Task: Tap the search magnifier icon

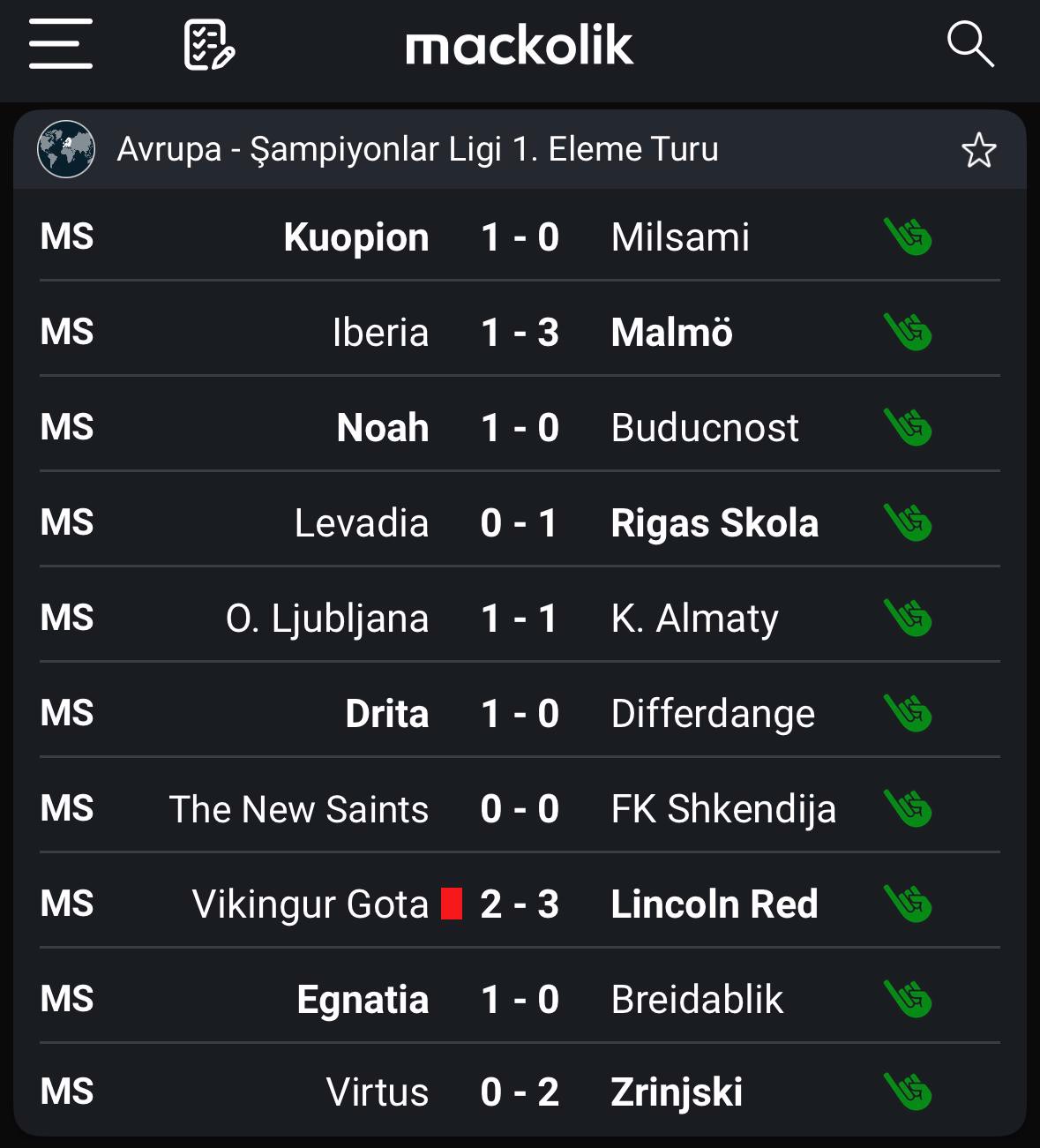Action: point(970,44)
